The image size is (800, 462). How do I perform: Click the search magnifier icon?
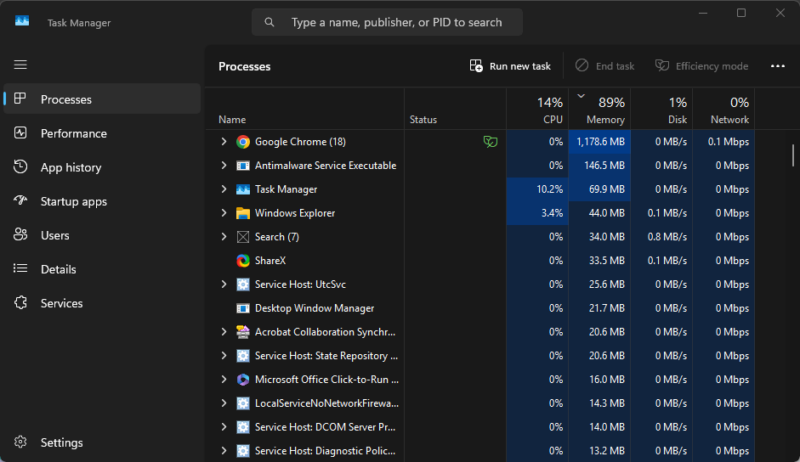point(269,22)
